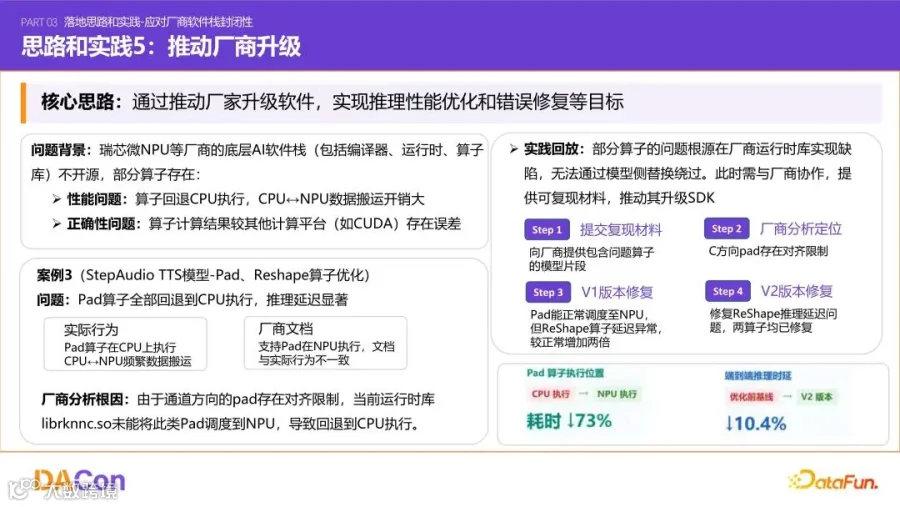The height and width of the screenshot is (507, 900).
Task: Click the NPU 执行 tag
Action: [x=617, y=394]
